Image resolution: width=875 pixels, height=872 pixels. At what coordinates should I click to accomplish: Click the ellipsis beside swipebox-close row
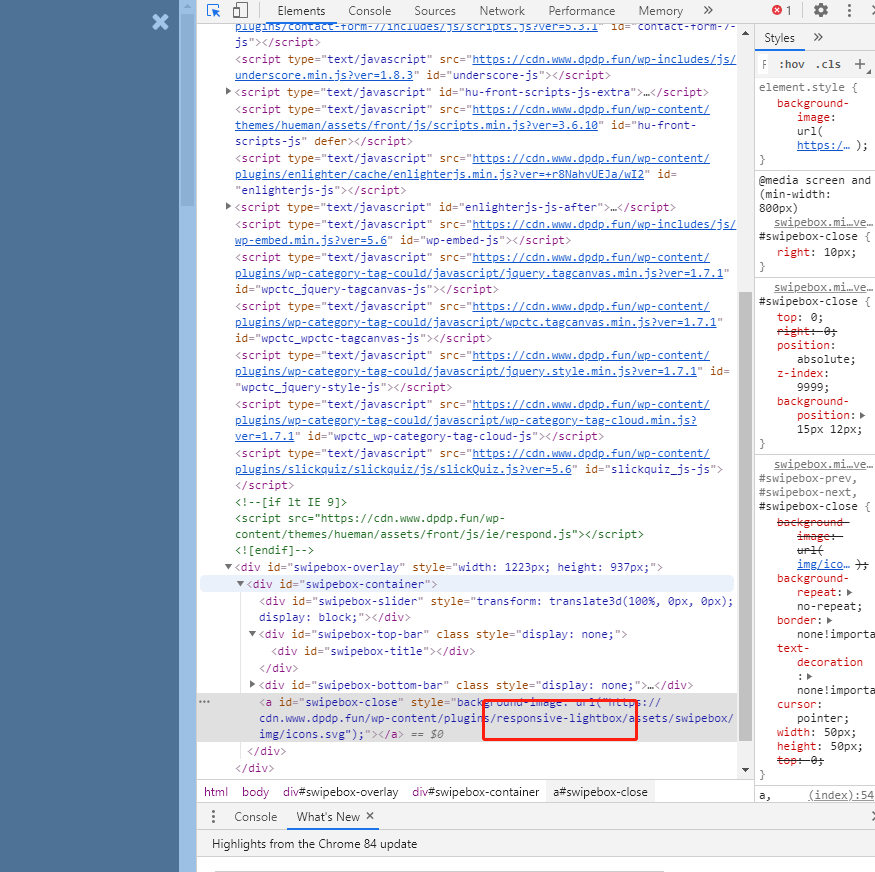click(204, 702)
